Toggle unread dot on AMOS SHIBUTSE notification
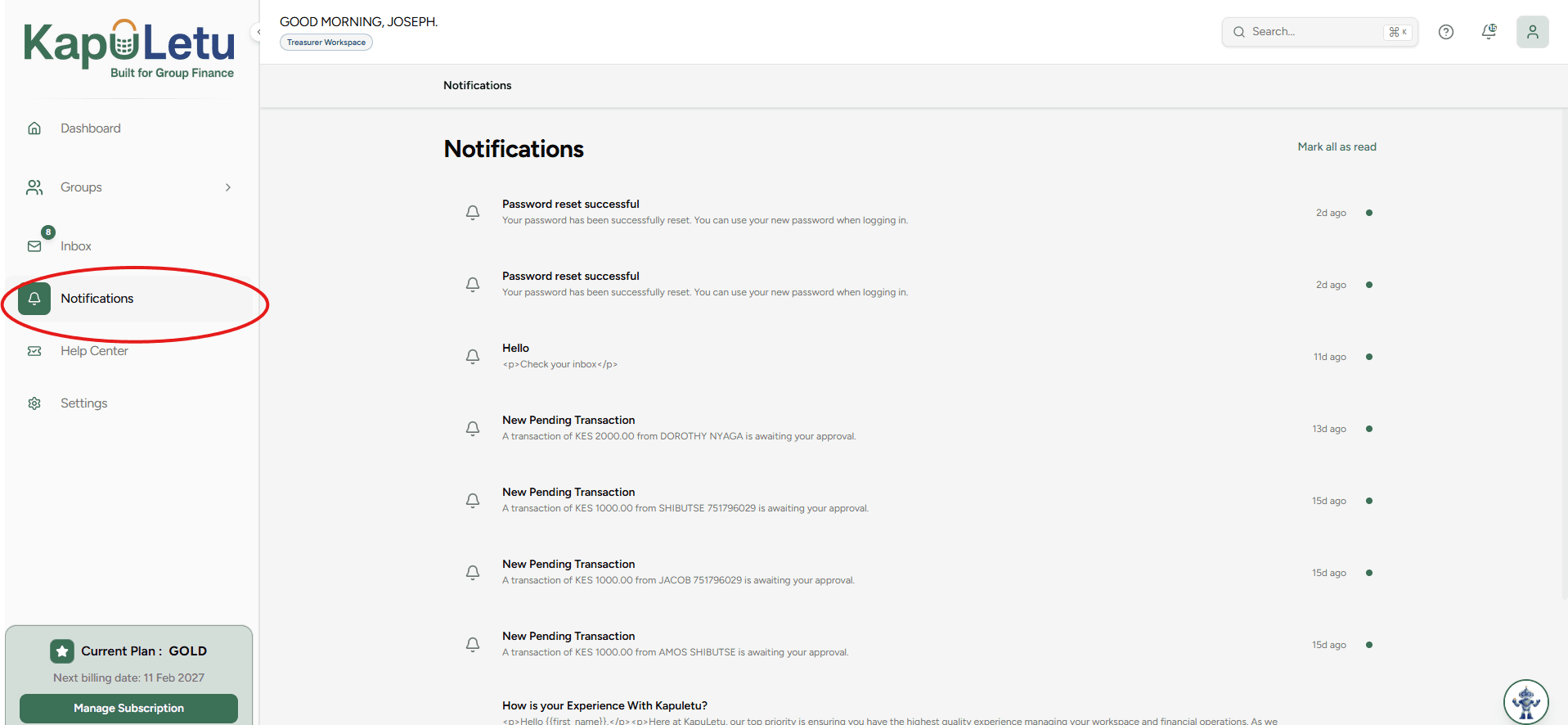Image resolution: width=1568 pixels, height=725 pixels. coord(1369,645)
